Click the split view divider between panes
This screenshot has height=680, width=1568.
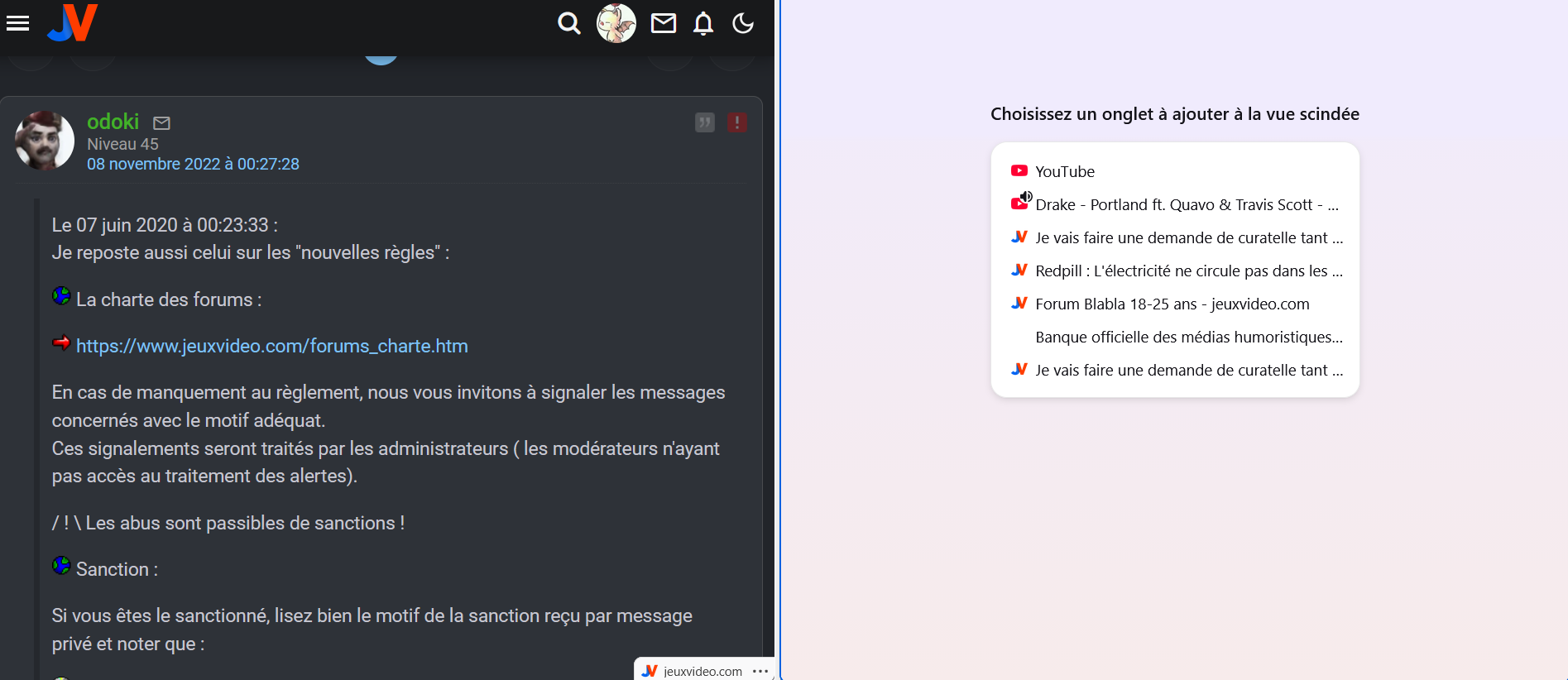[x=778, y=340]
